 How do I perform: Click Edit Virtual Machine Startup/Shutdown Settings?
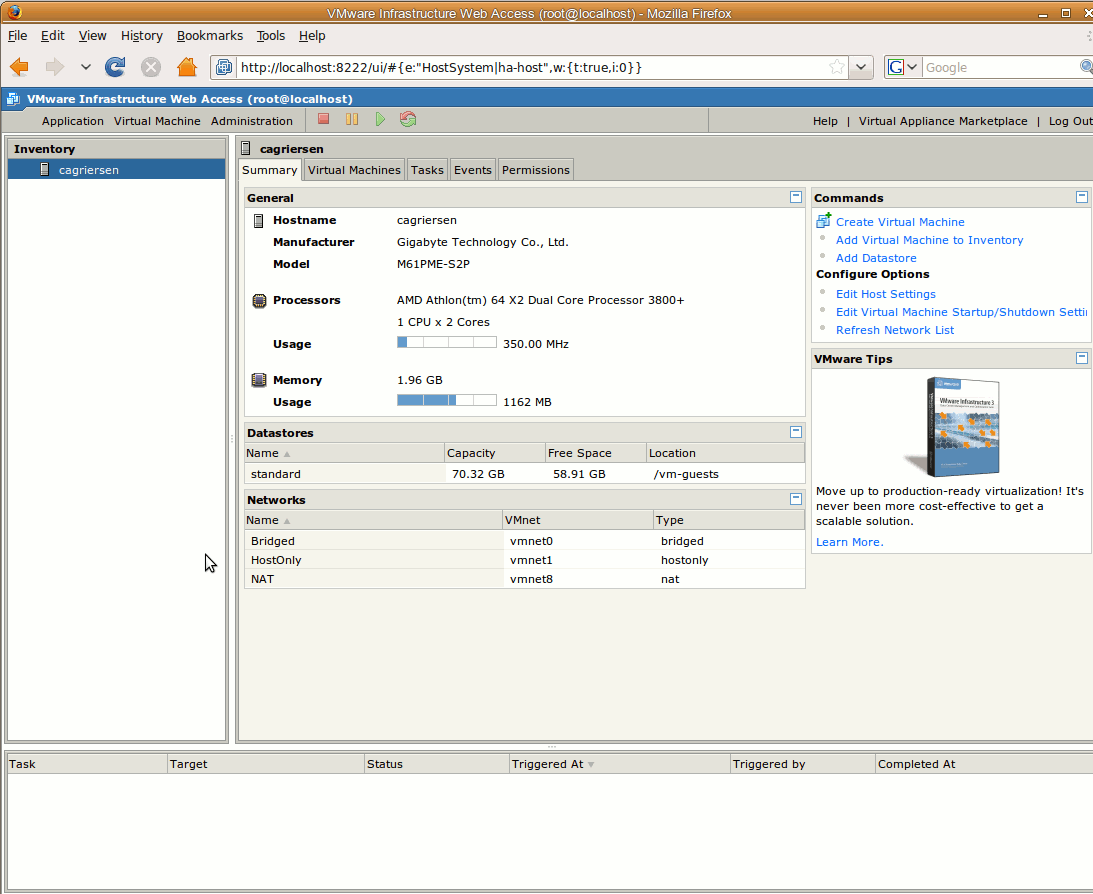click(961, 313)
